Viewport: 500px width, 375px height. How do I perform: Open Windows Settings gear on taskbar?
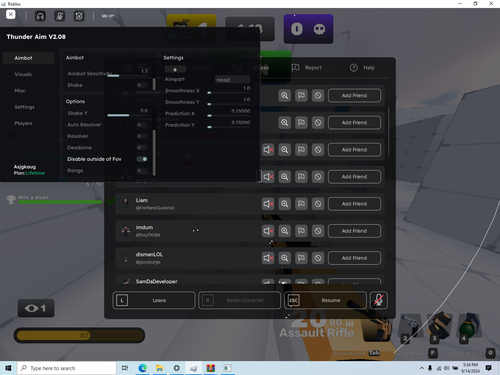[x=176, y=368]
